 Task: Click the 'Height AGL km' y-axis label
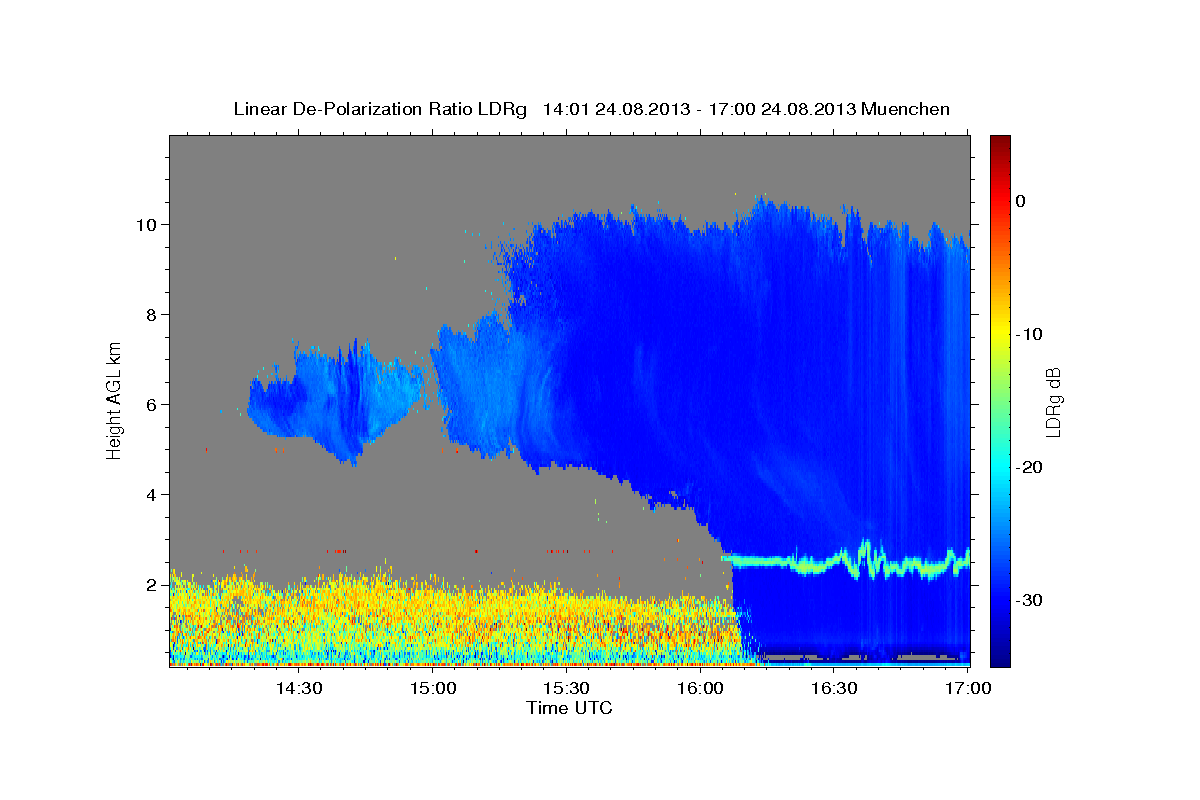click(114, 400)
